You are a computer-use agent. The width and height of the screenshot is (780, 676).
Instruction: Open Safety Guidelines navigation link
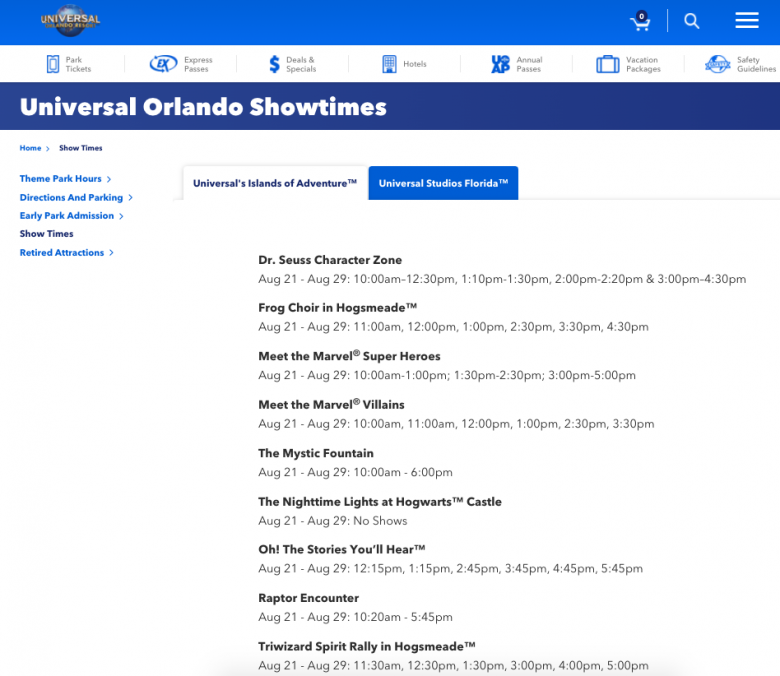click(x=756, y=64)
